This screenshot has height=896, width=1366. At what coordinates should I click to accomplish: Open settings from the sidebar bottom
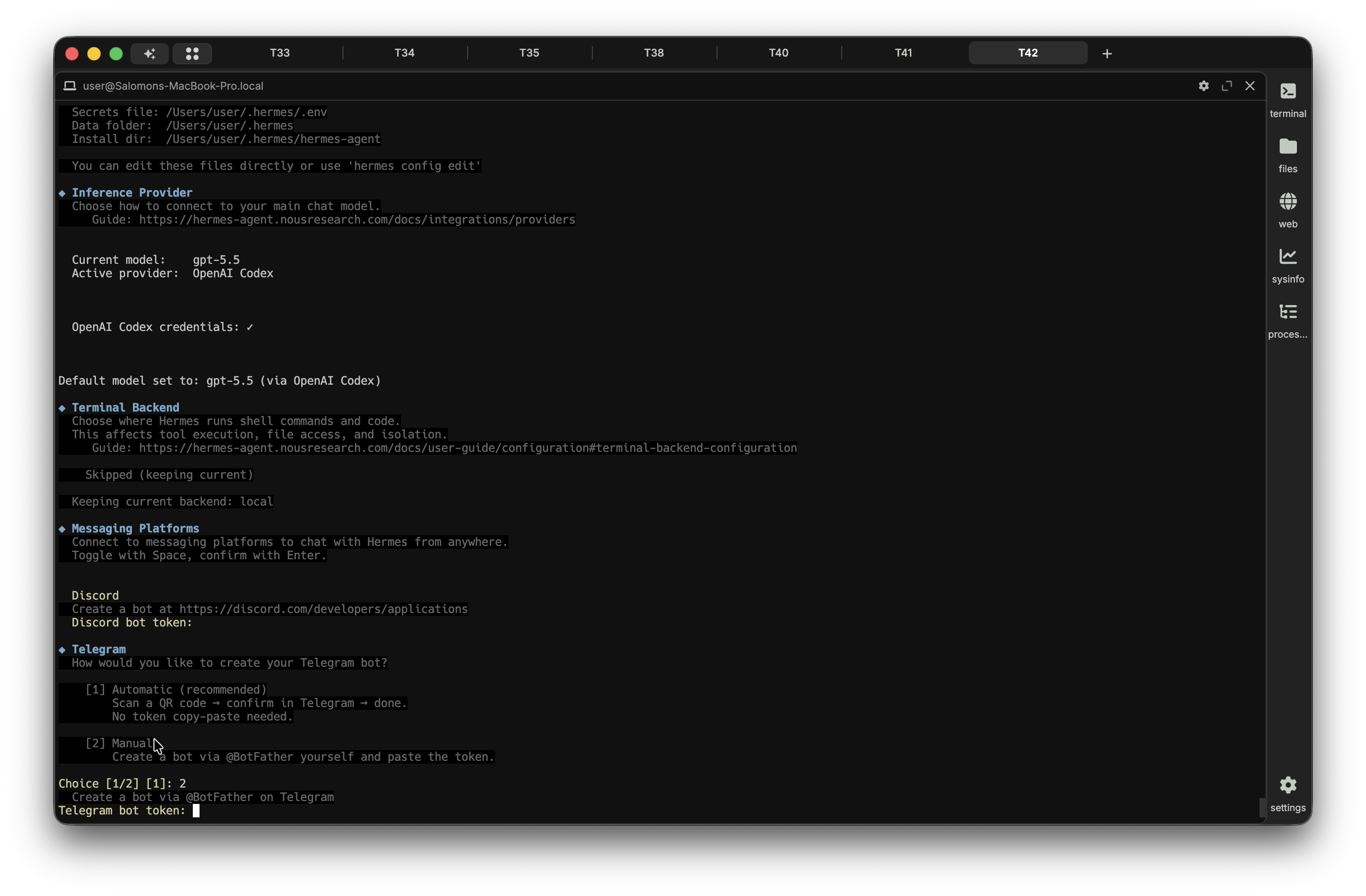click(1287, 794)
